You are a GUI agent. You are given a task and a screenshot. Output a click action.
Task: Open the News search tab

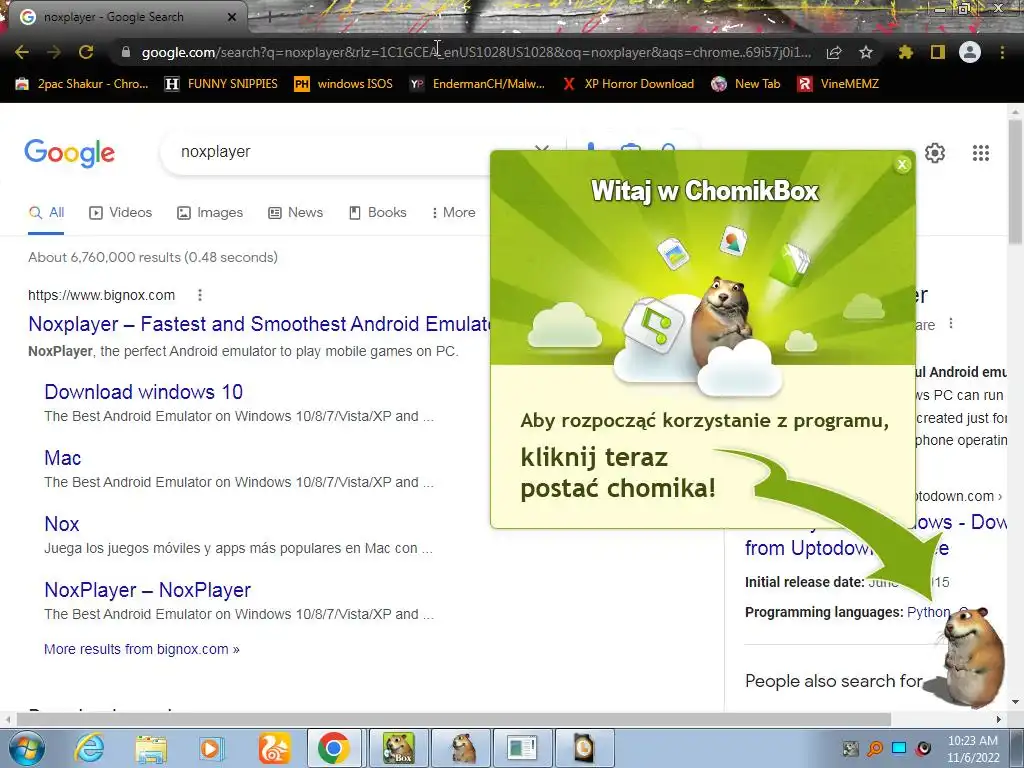295,212
